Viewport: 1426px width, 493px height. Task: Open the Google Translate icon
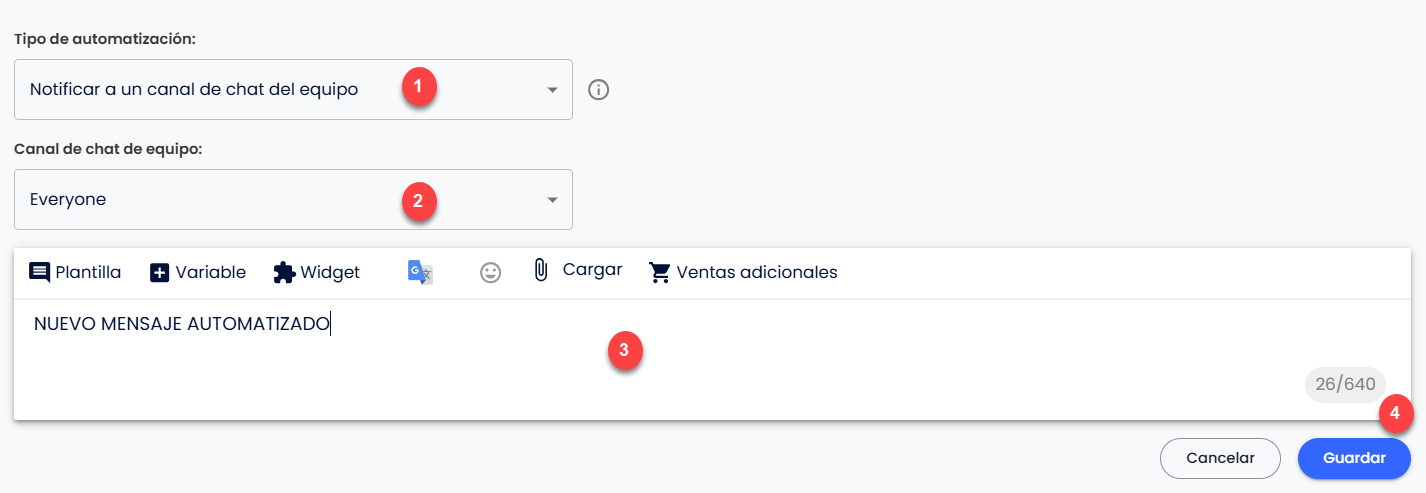pos(420,272)
